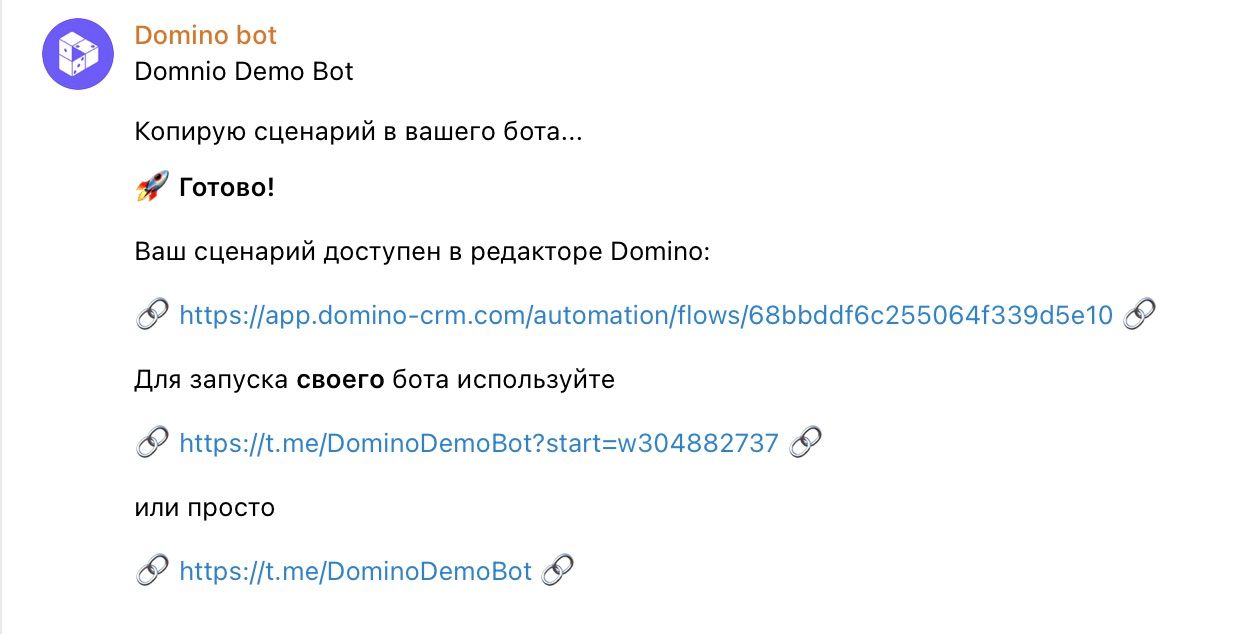Viewport: 1238px width, 634px height.
Task: Click the Domnio Demo Bot title line
Action: tap(244, 72)
